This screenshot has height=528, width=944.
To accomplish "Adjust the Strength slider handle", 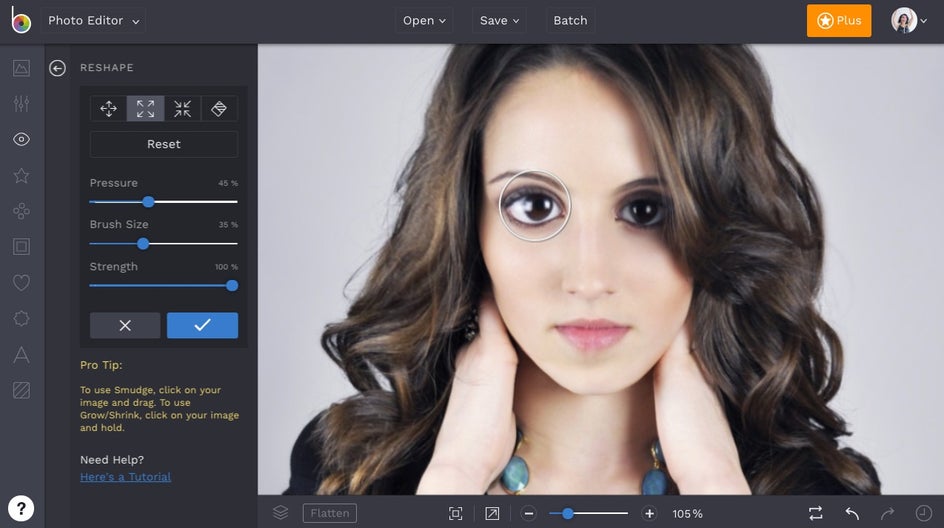I will coord(232,285).
